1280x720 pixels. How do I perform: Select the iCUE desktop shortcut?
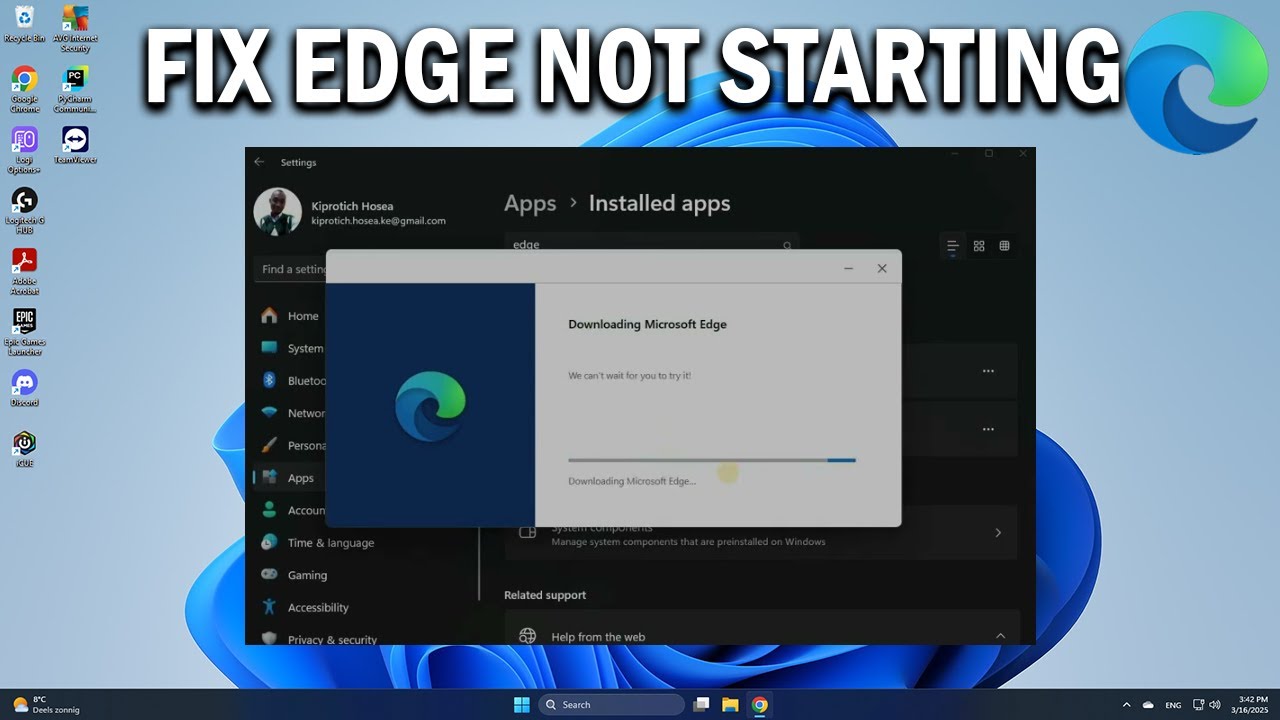[x=24, y=448]
